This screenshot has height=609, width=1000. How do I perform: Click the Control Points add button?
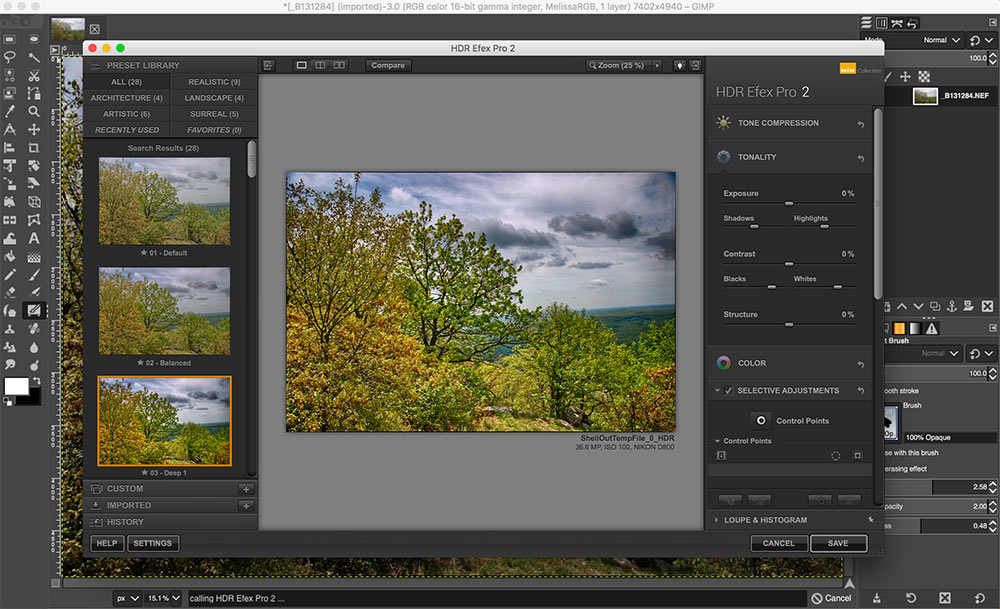[x=761, y=421]
